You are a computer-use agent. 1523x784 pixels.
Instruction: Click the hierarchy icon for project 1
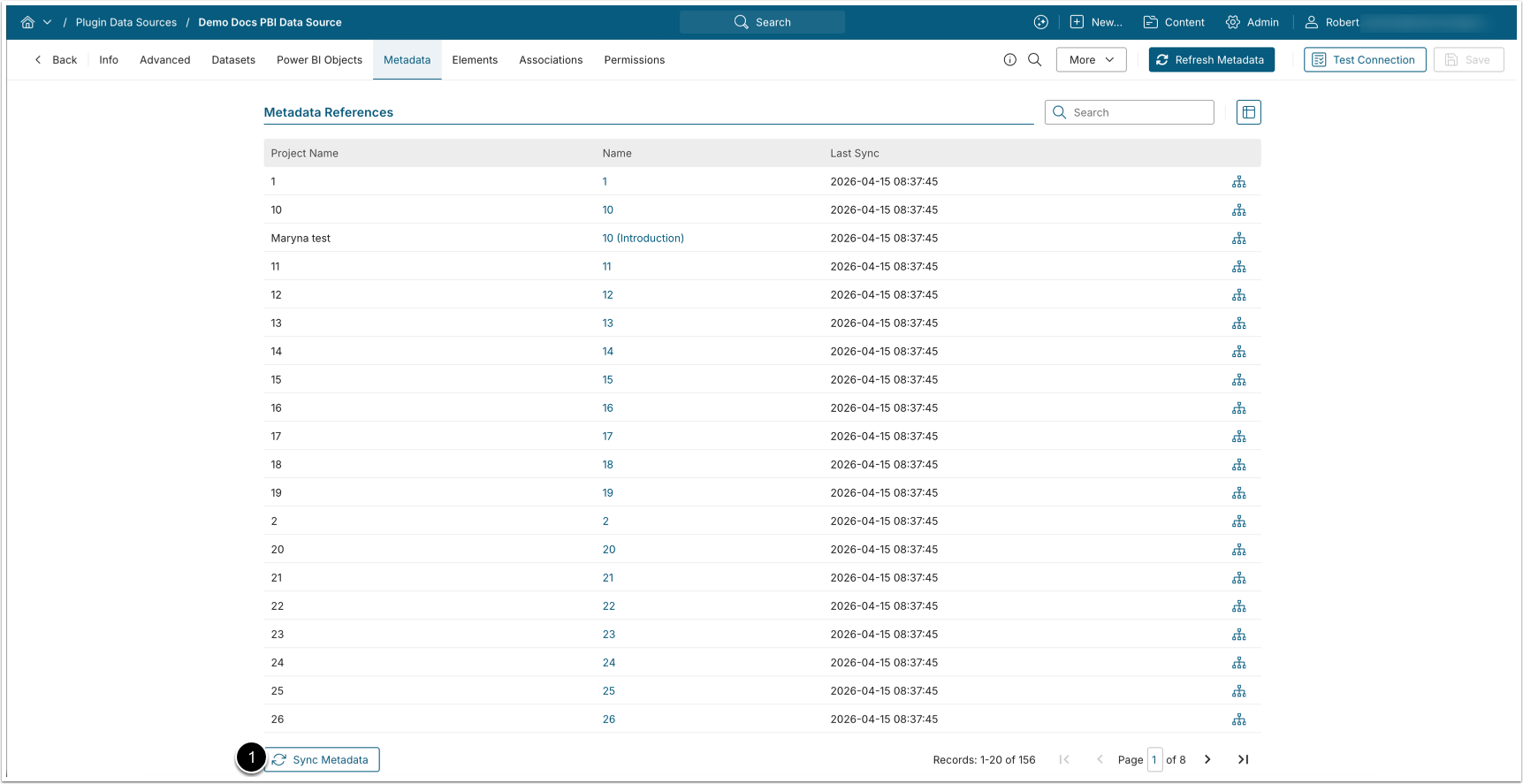[x=1238, y=182]
